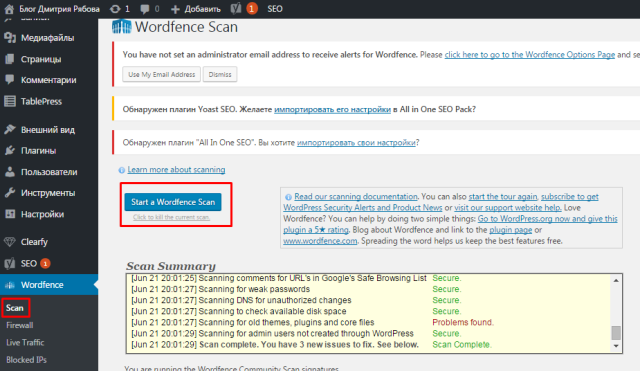Click the Плагины plugin icon in the sidebar
Screen dimensions: 640x371
pos(10,151)
